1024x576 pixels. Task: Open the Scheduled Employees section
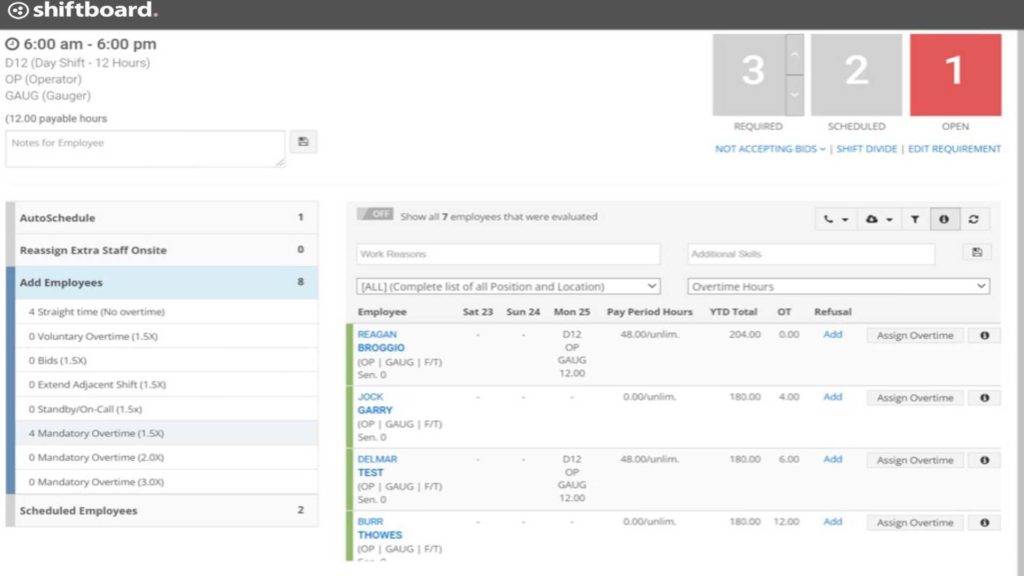click(162, 511)
